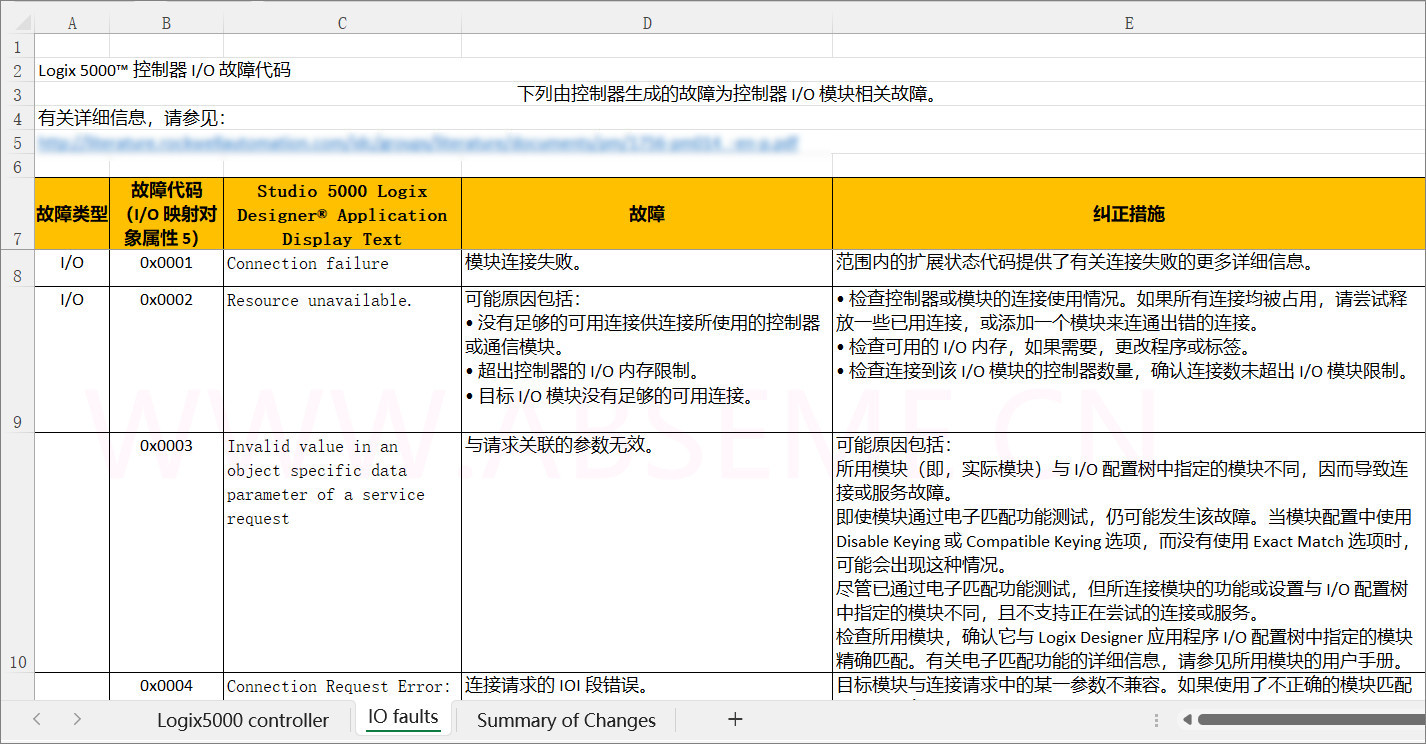Switch to the Logix5000 controller sheet tab
The image size is (1426, 744).
(x=243, y=719)
